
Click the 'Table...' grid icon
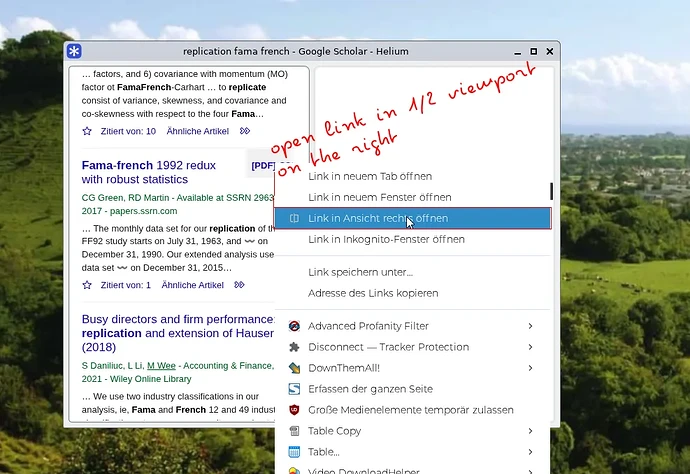(x=294, y=452)
